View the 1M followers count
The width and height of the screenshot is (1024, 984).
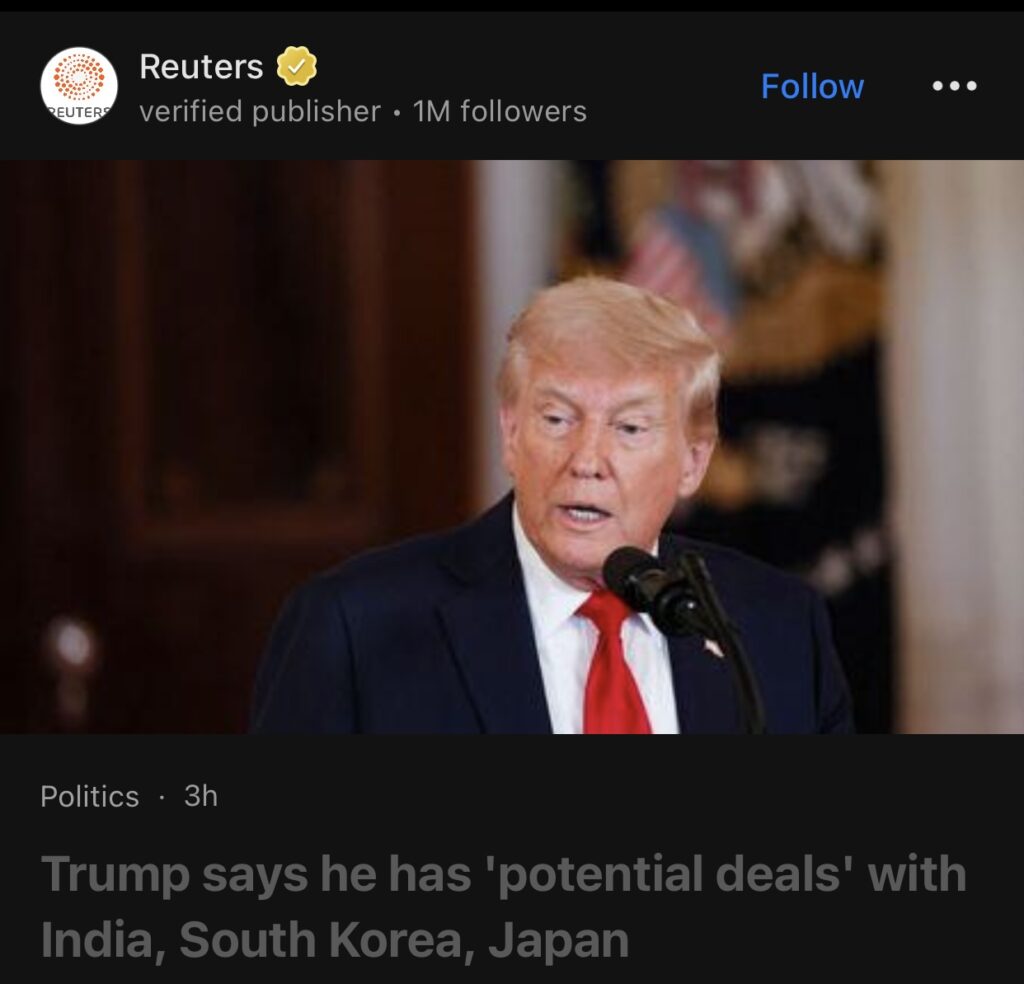pos(500,111)
